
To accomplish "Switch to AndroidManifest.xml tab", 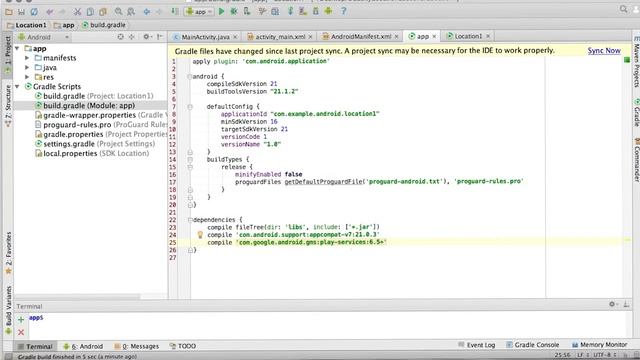I will pyautogui.click(x=361, y=37).
